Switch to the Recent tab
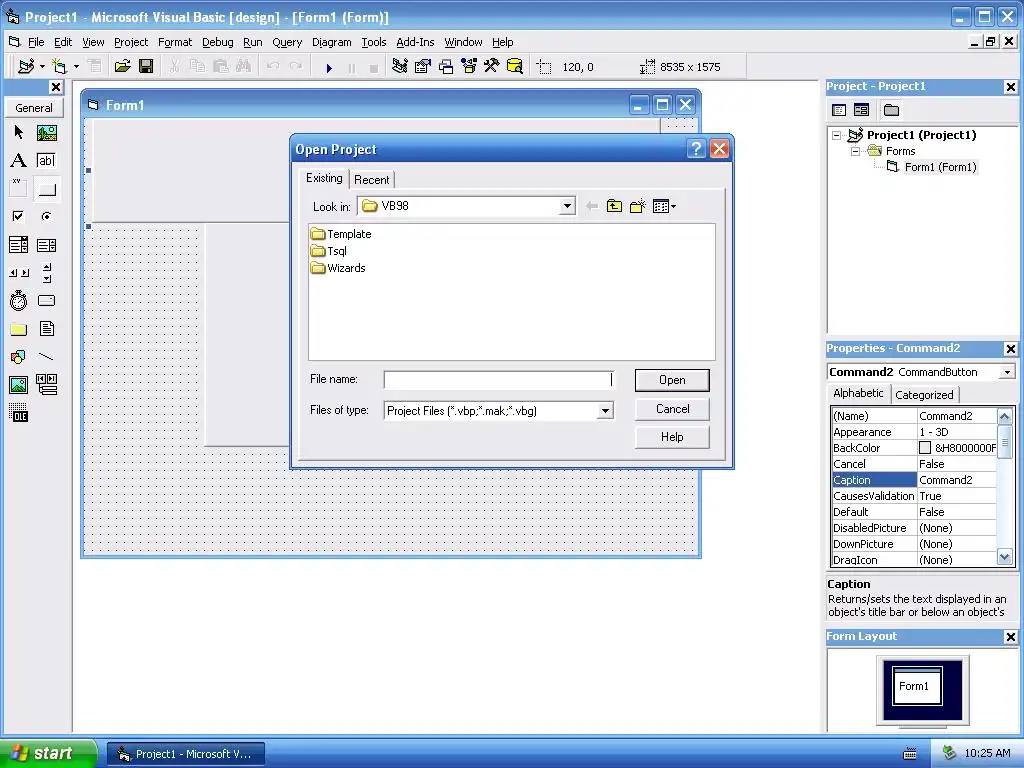Viewport: 1024px width, 768px height. pyautogui.click(x=372, y=180)
